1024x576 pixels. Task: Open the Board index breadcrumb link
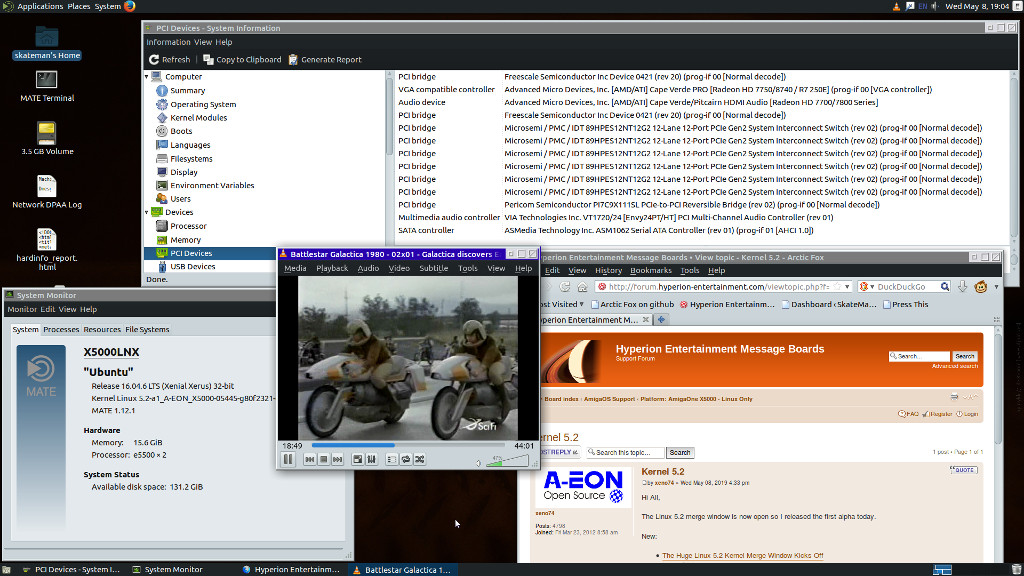point(562,399)
